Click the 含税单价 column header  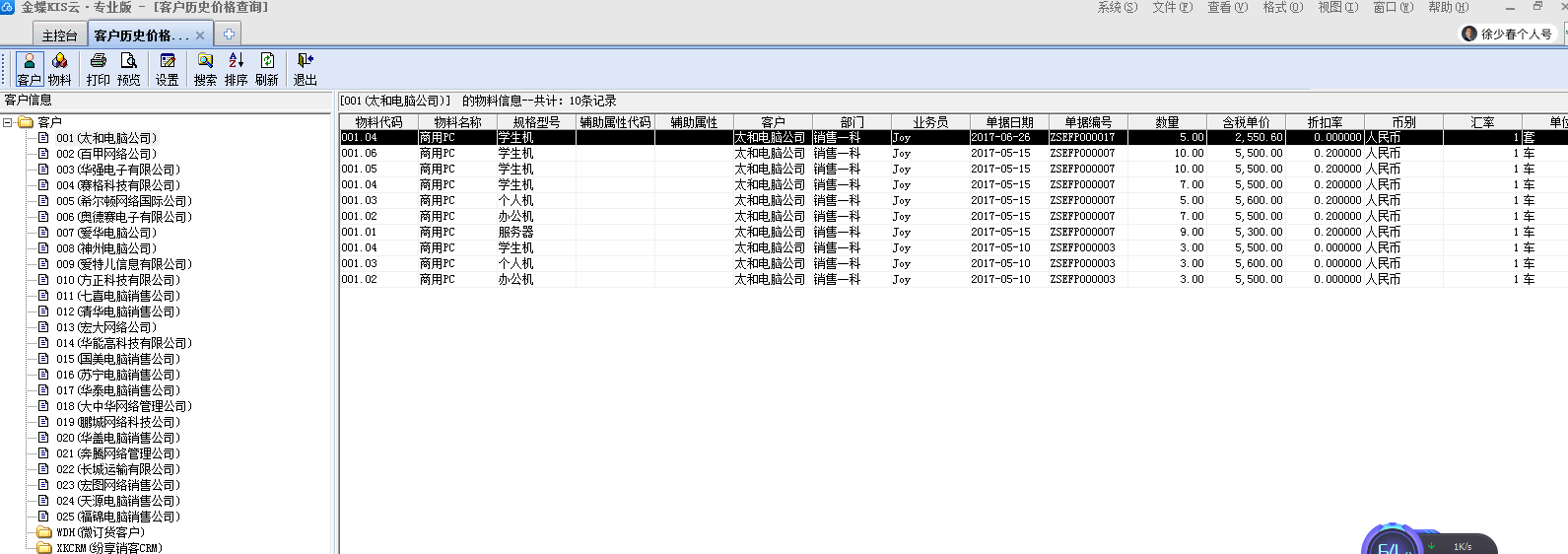click(x=1247, y=122)
